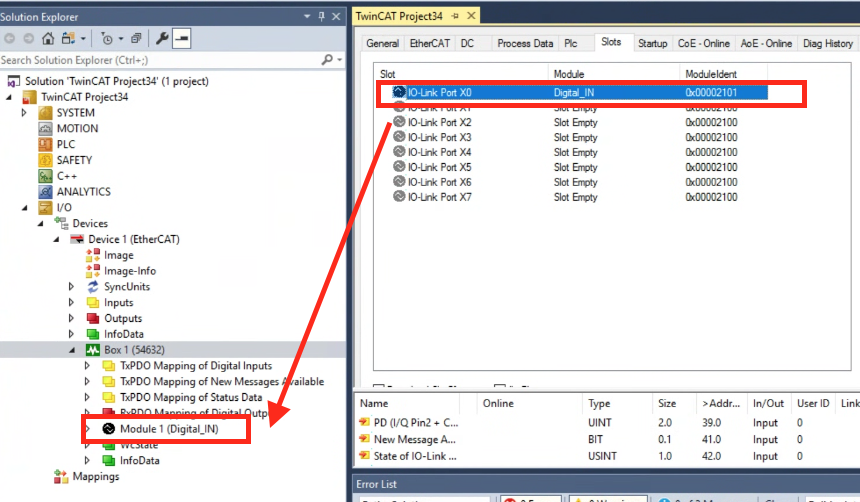Expand the SyncUnits node
This screenshot has width=860, height=502.
coord(71,287)
